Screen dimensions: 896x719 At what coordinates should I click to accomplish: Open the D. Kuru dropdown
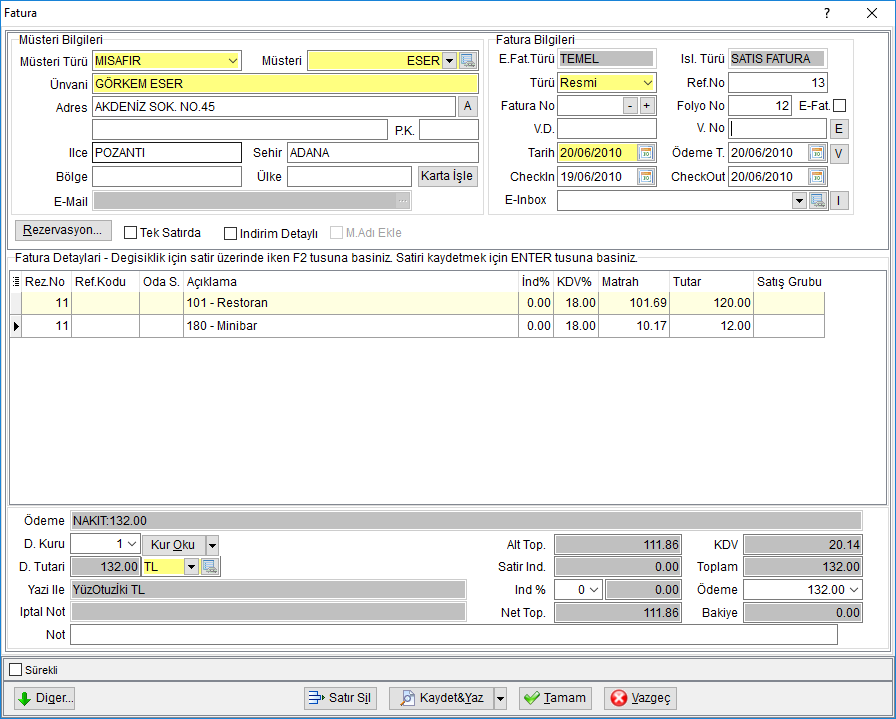click(132, 544)
